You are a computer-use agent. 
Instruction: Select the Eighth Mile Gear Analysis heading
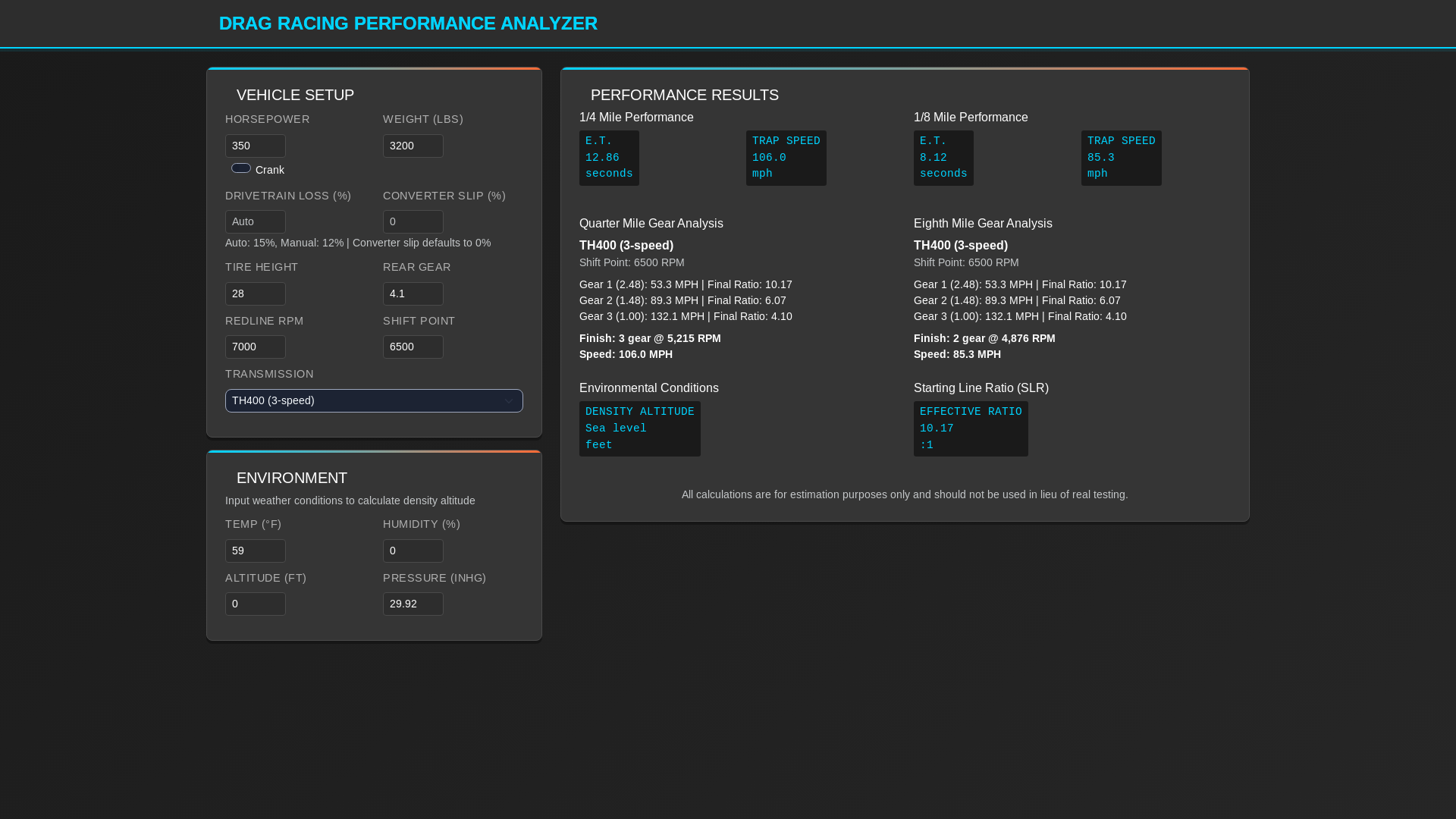pos(983,224)
